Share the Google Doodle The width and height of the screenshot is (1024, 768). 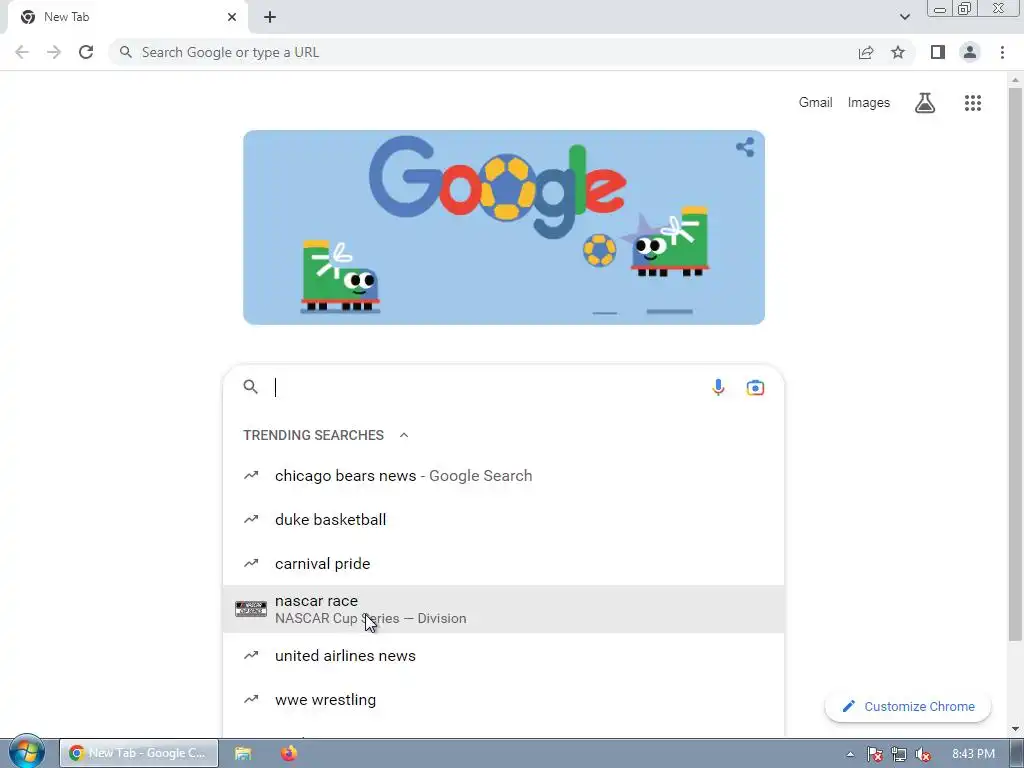click(x=745, y=147)
